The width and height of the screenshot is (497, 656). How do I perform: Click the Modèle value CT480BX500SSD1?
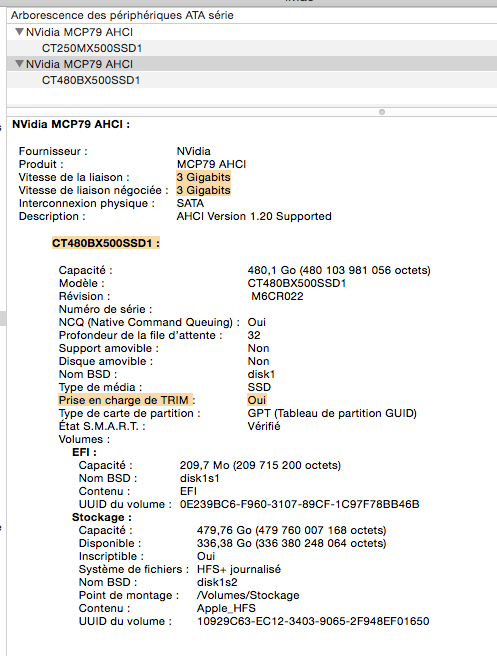tap(297, 283)
